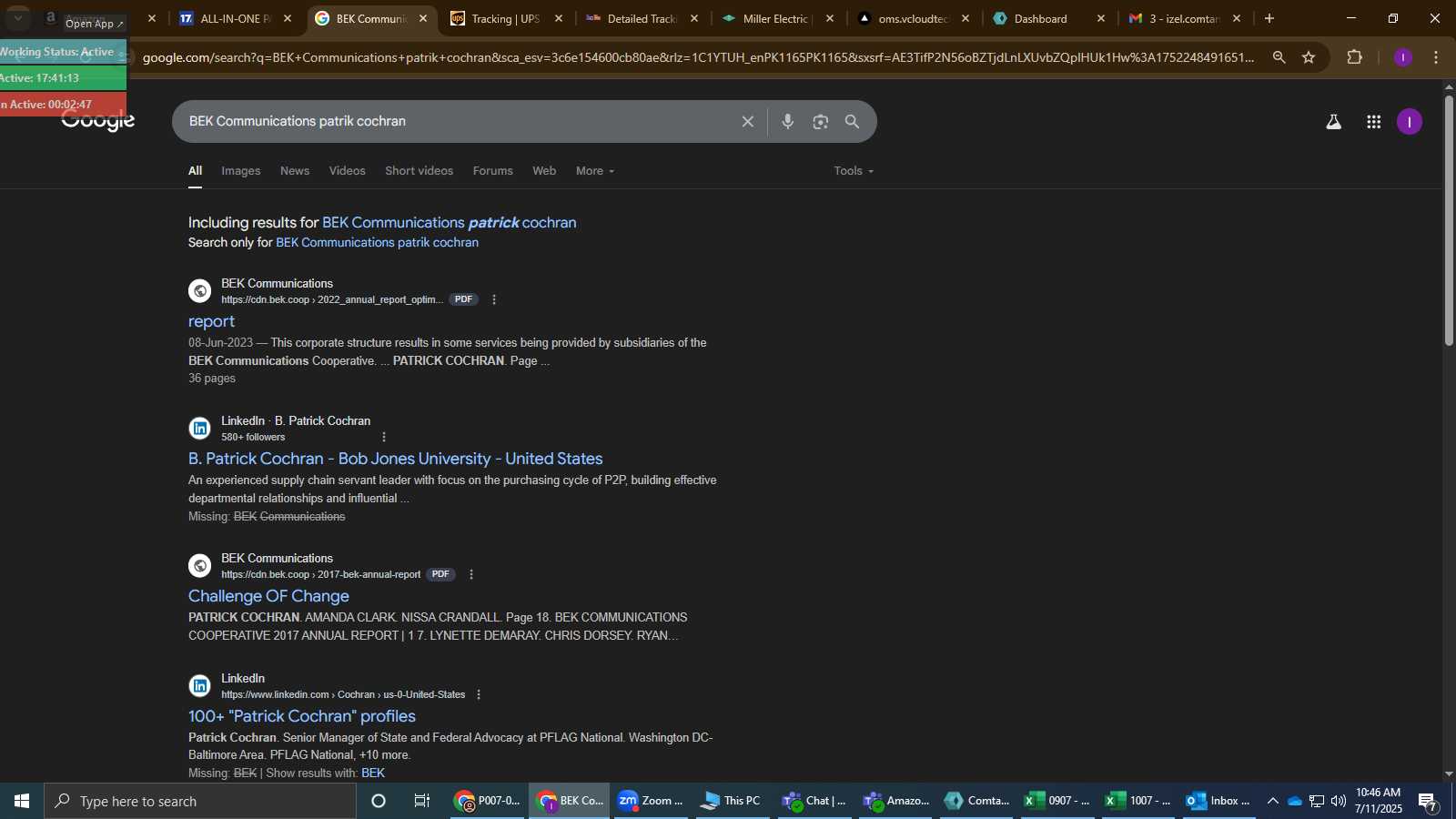Close the Miller Electric tab
1456x819 pixels.
pyautogui.click(x=830, y=18)
